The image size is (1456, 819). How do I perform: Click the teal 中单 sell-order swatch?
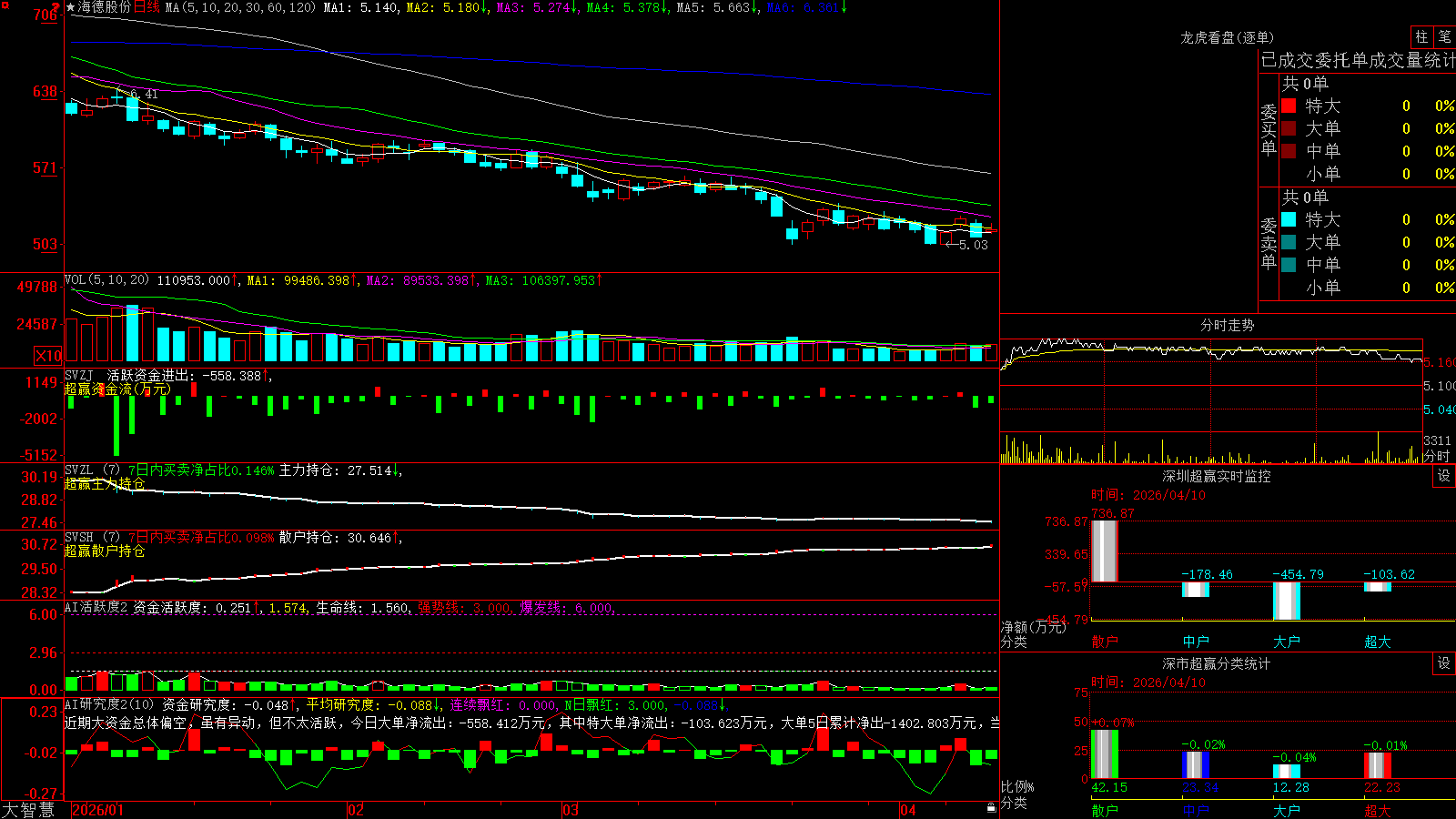[x=1289, y=265]
